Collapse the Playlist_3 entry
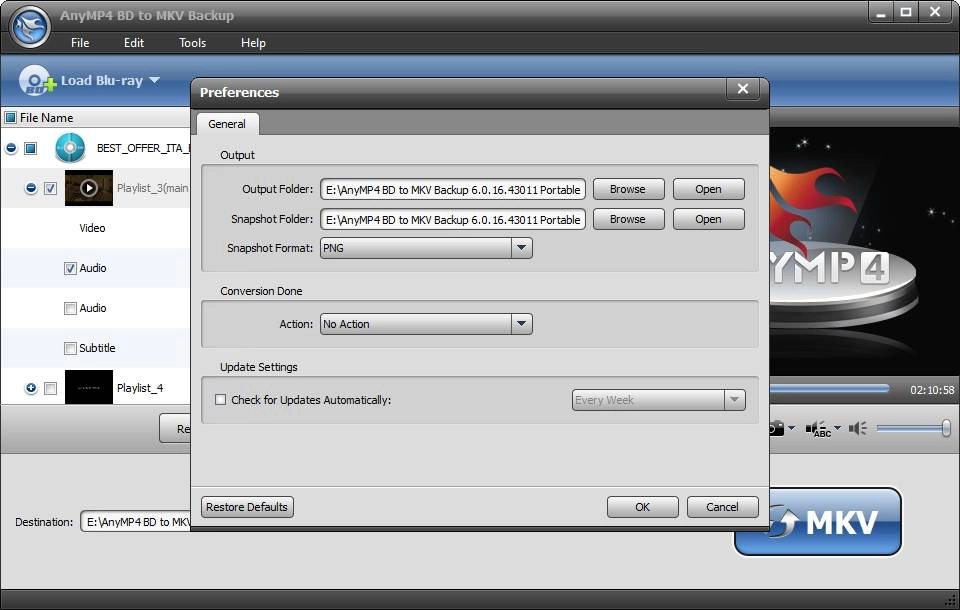 click(31, 188)
